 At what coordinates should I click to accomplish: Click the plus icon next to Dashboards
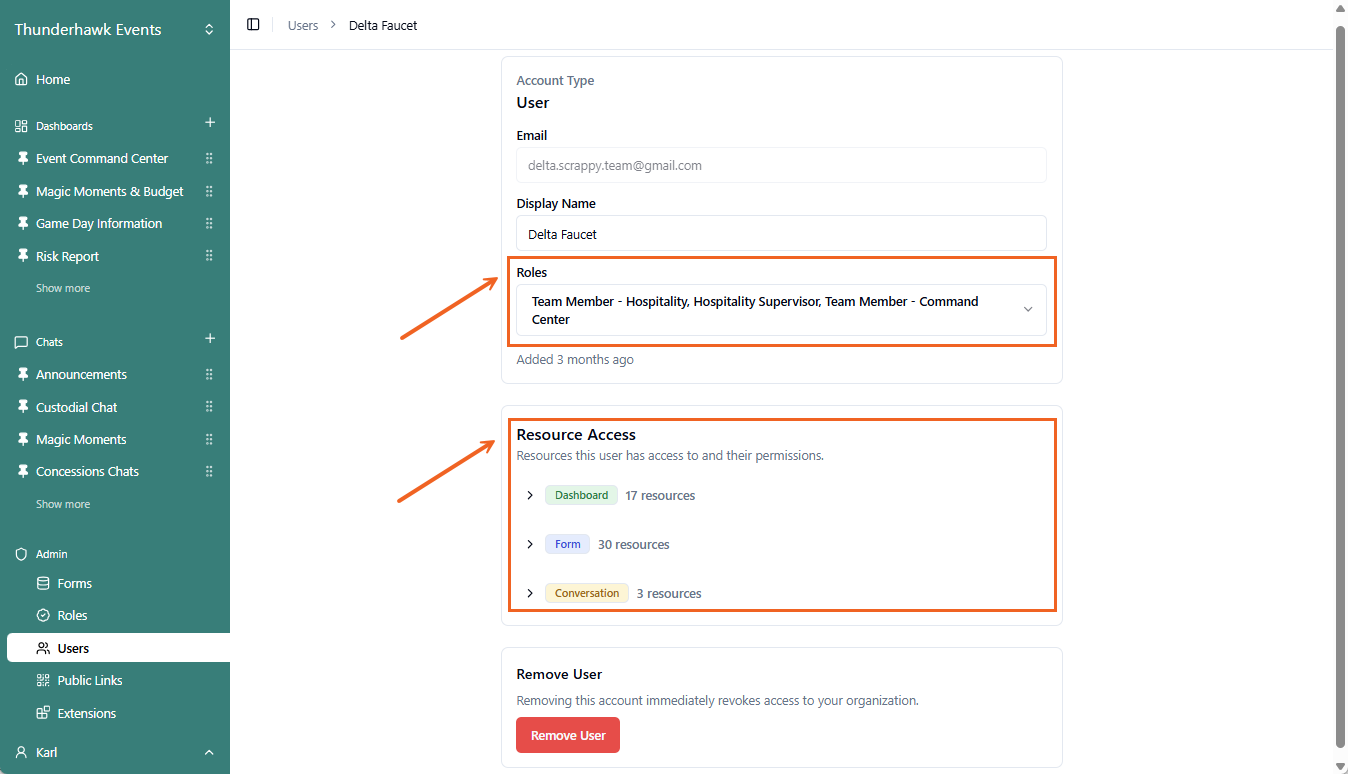click(x=210, y=123)
